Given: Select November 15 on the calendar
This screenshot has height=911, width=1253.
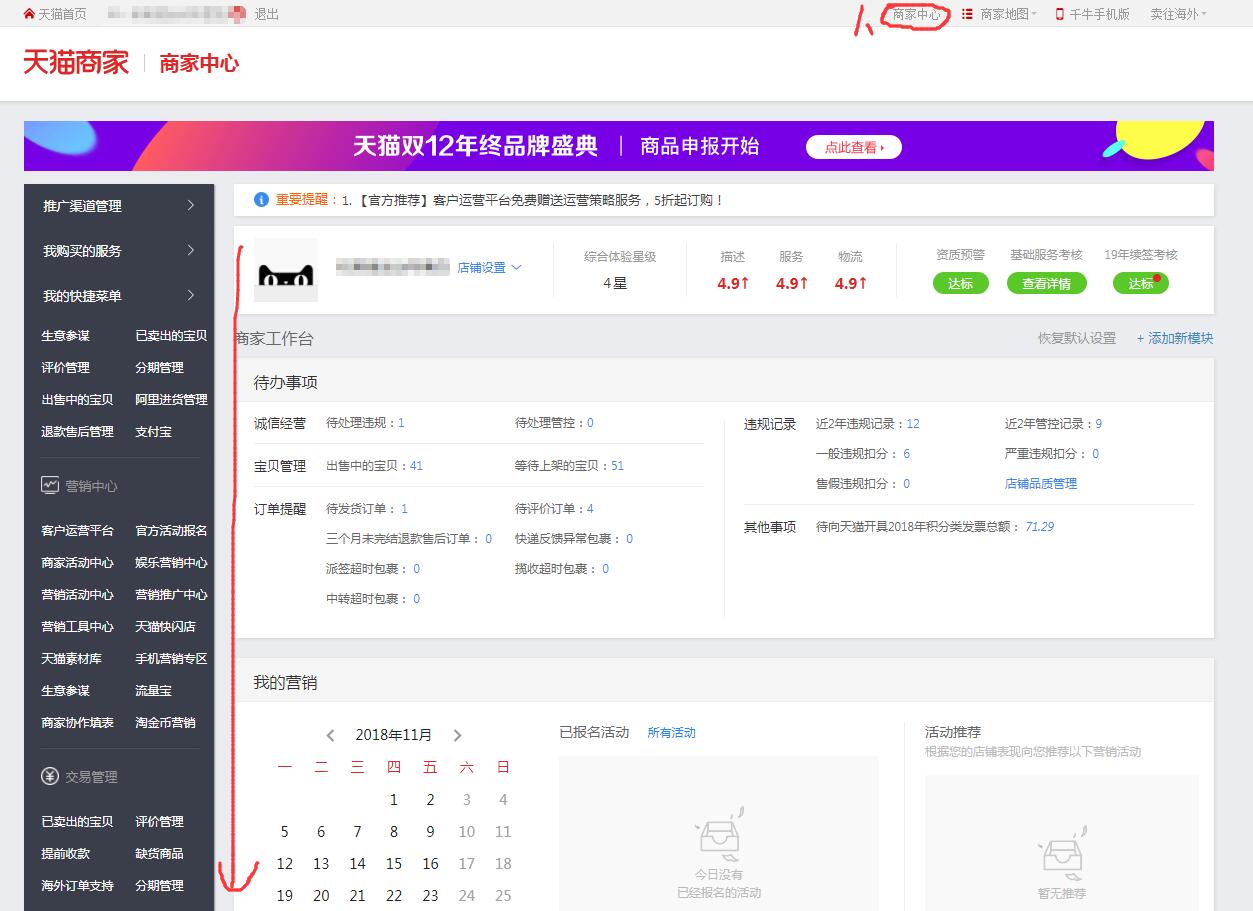Looking at the screenshot, I should [393, 864].
